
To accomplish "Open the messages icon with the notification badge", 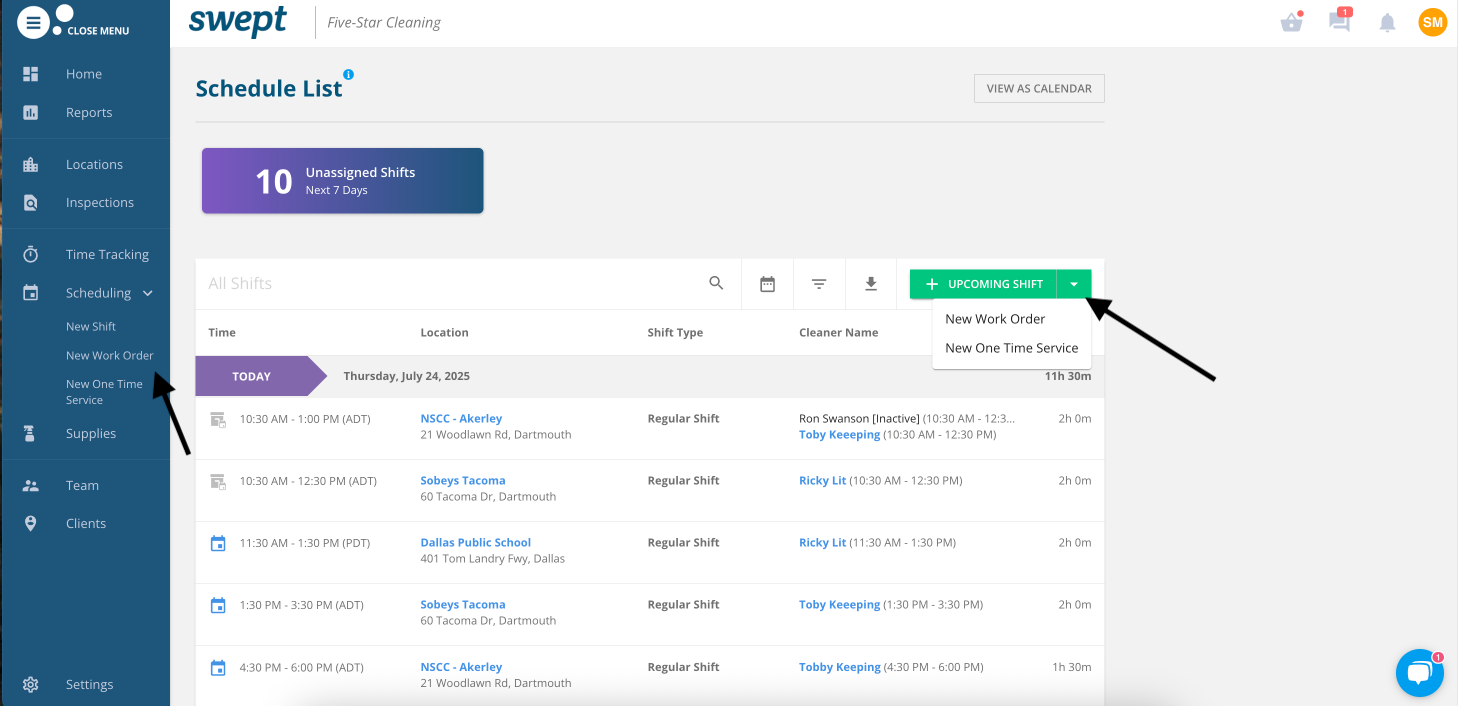I will [1339, 22].
